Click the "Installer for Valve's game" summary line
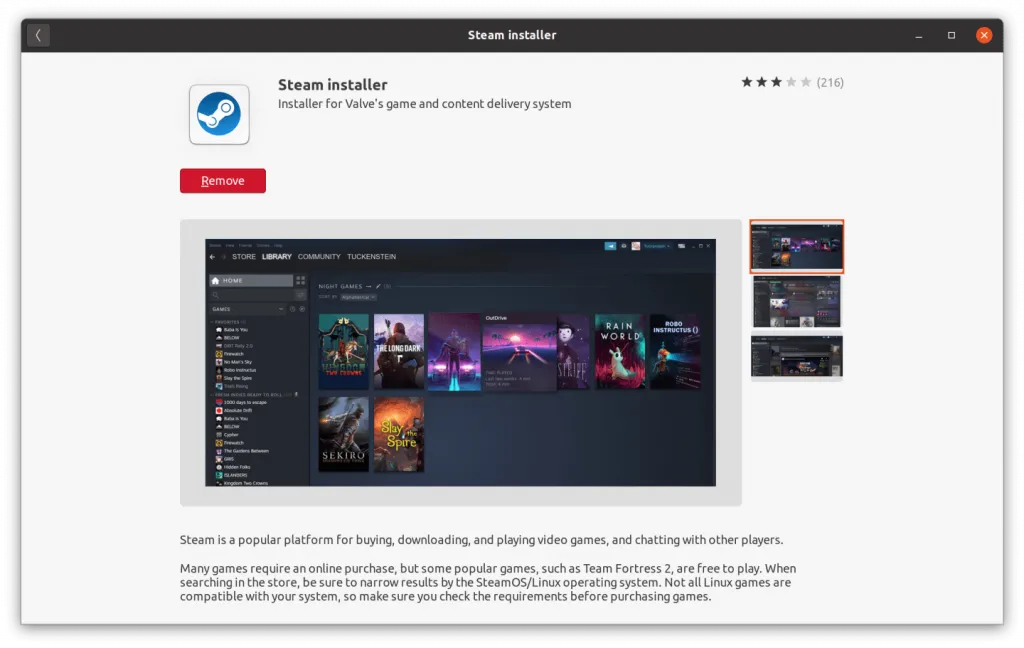1024x648 pixels. (424, 104)
